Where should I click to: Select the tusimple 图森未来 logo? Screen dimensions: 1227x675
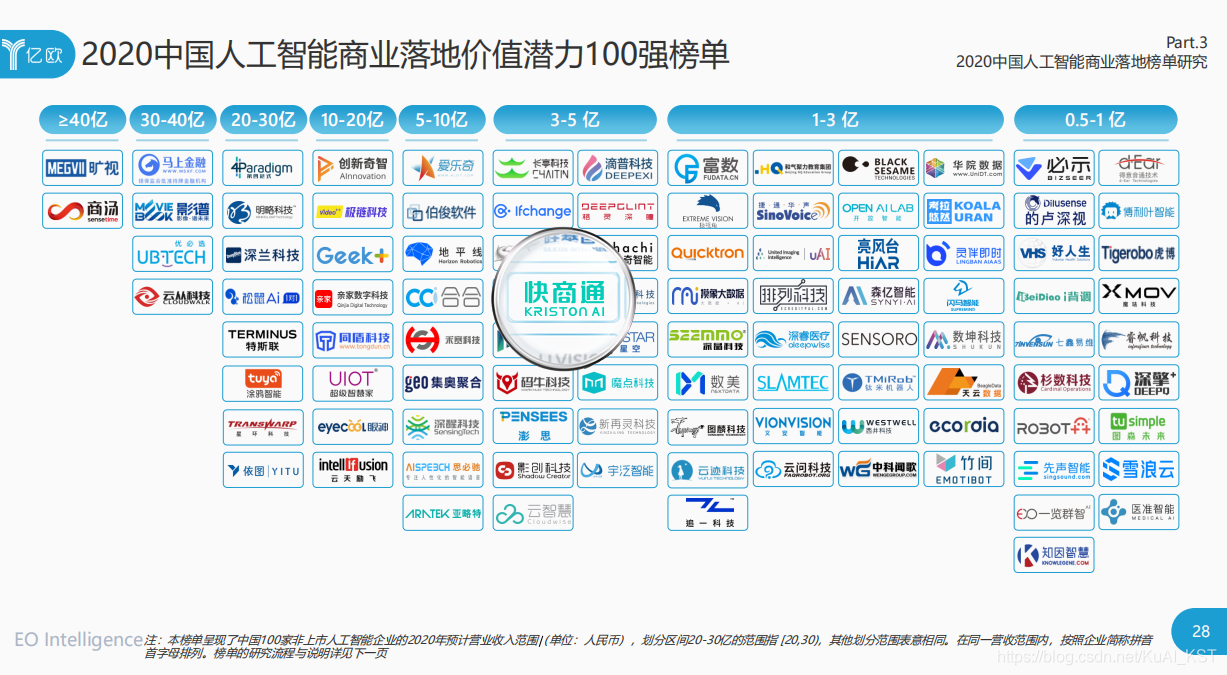[x=1139, y=426]
